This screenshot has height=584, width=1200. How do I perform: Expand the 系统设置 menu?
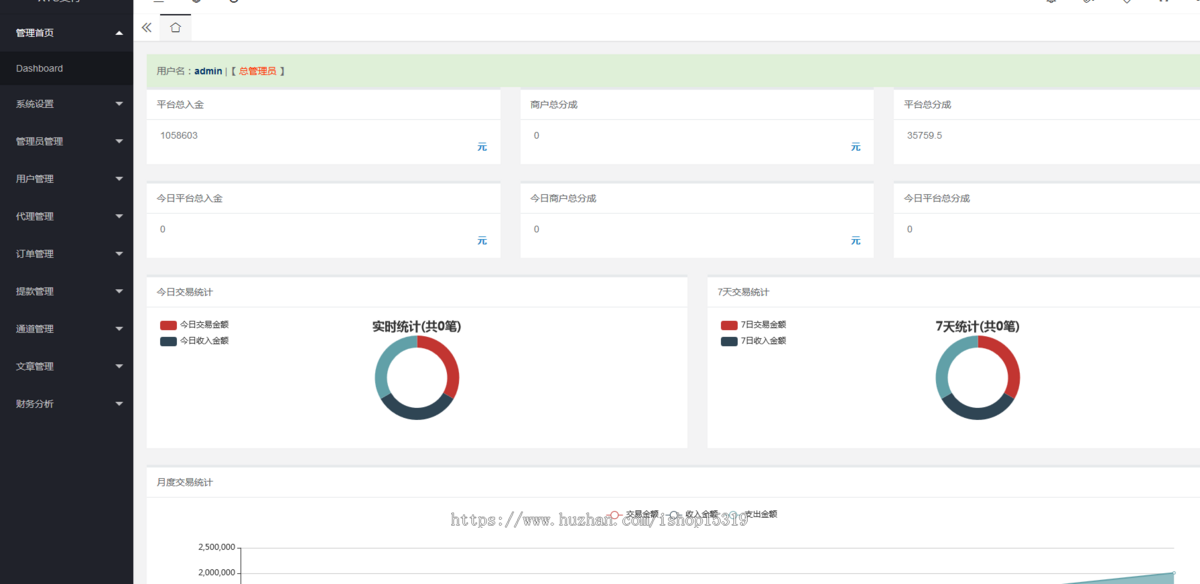(x=66, y=104)
